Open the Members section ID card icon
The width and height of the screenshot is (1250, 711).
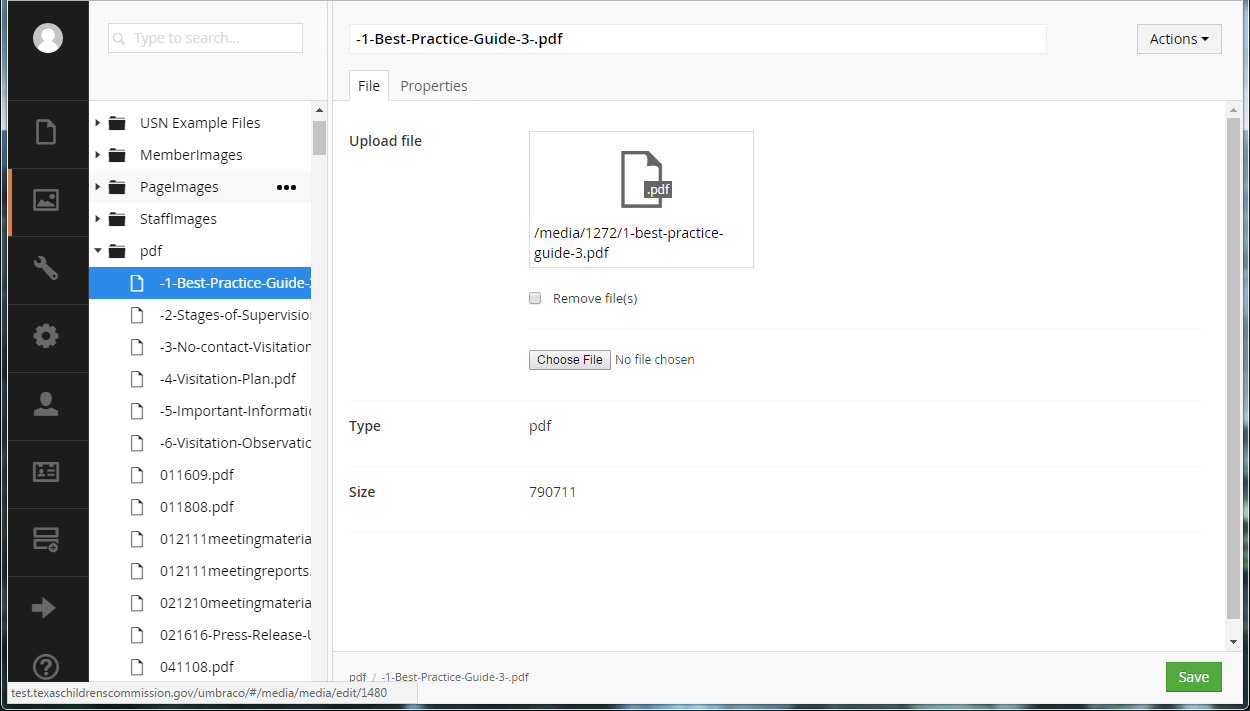(46, 472)
